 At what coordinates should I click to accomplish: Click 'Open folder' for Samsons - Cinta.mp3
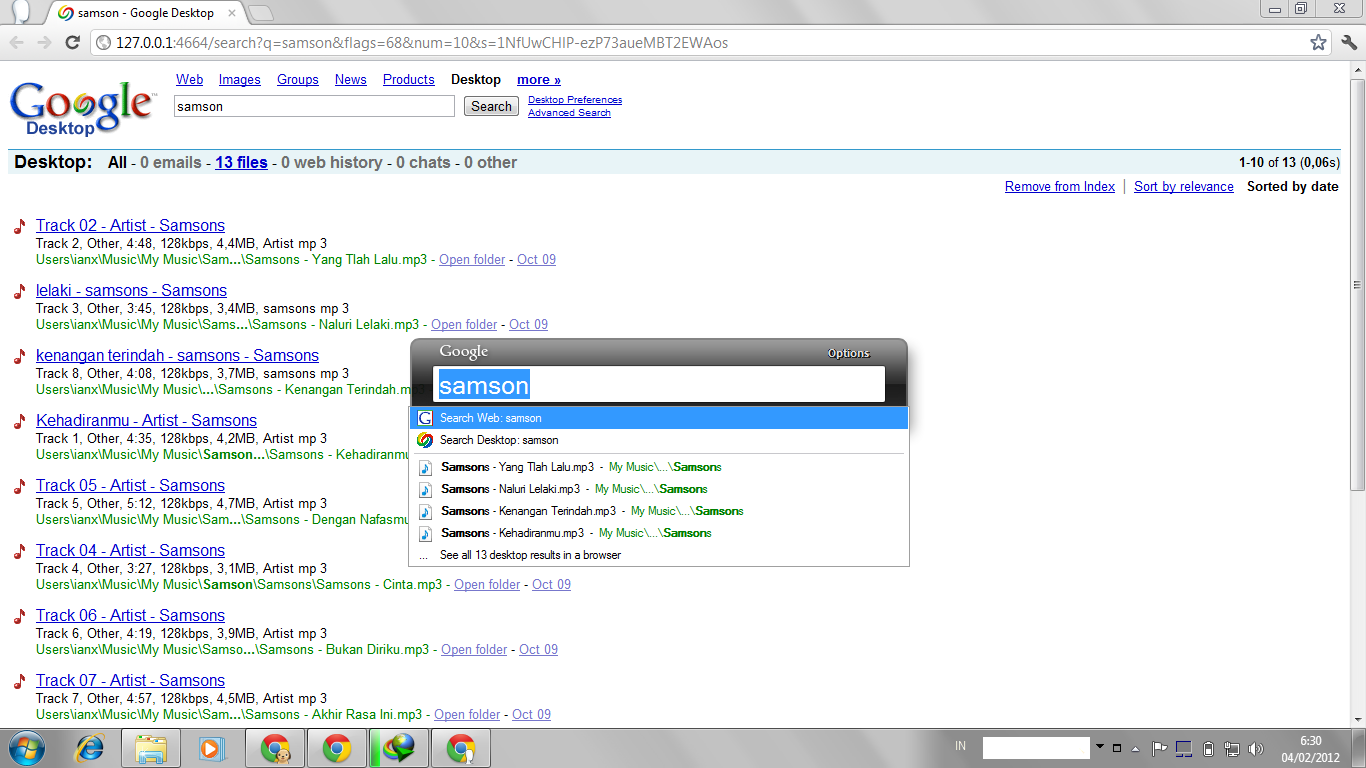pyautogui.click(x=487, y=585)
